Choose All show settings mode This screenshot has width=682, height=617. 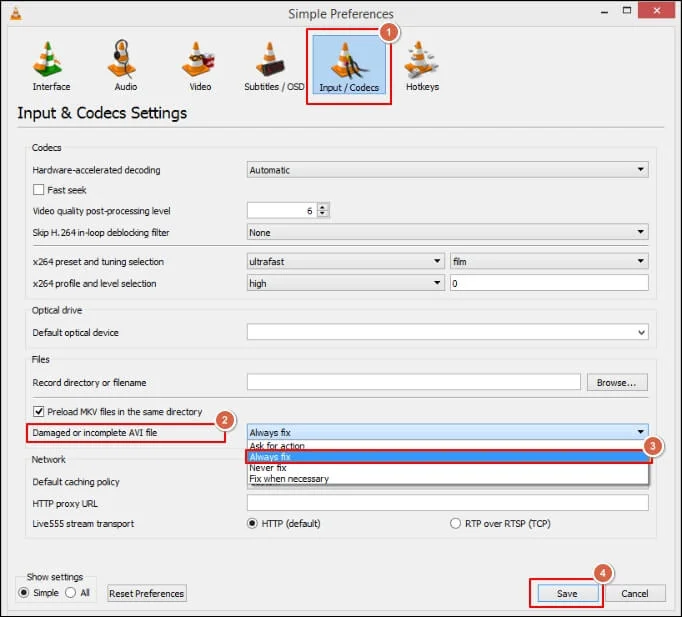click(x=70, y=593)
